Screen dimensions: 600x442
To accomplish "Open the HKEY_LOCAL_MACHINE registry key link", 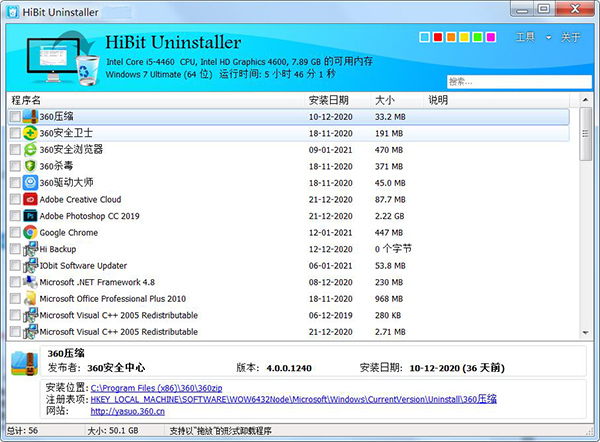I will [x=293, y=400].
